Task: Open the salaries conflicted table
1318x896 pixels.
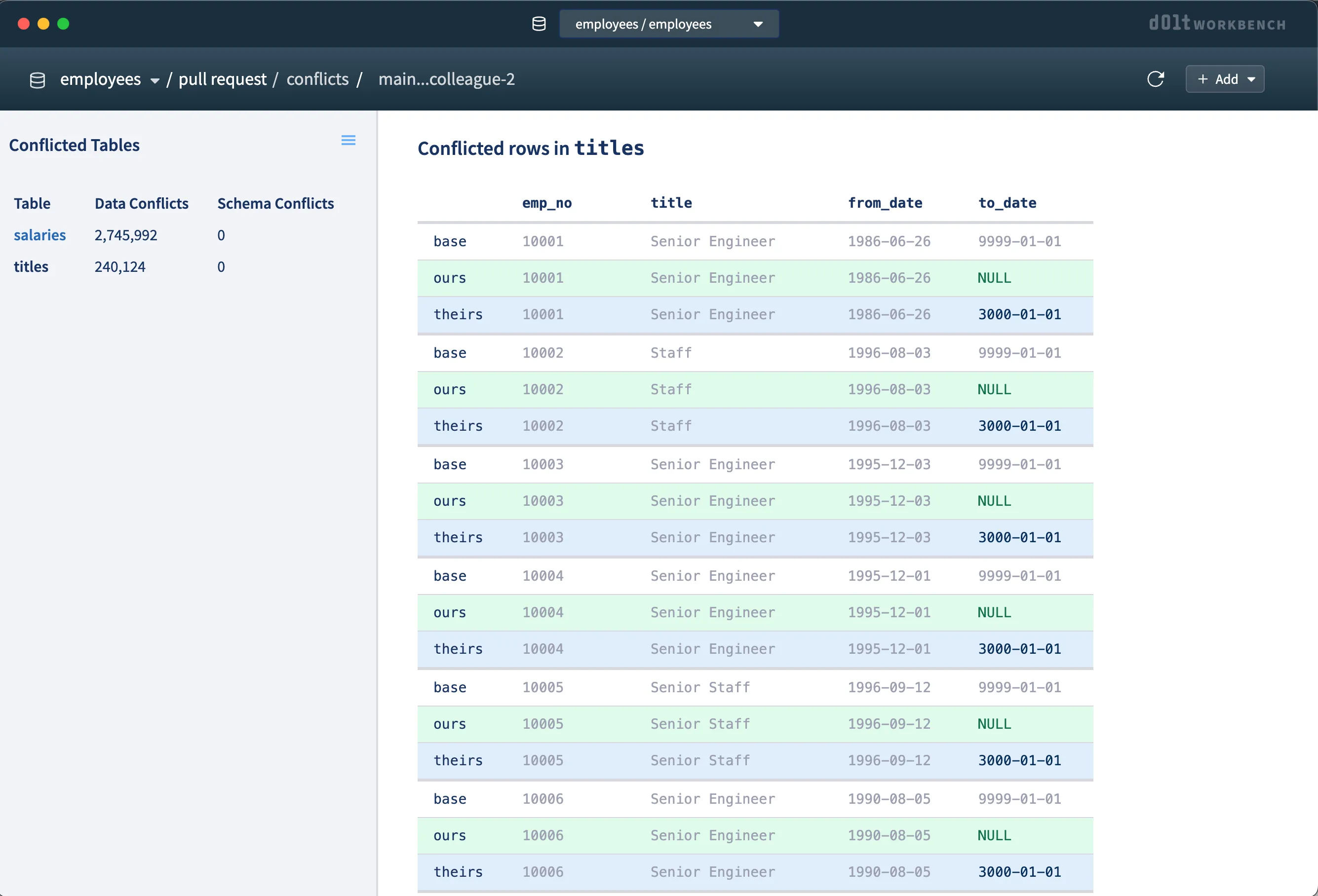Action: click(x=39, y=235)
